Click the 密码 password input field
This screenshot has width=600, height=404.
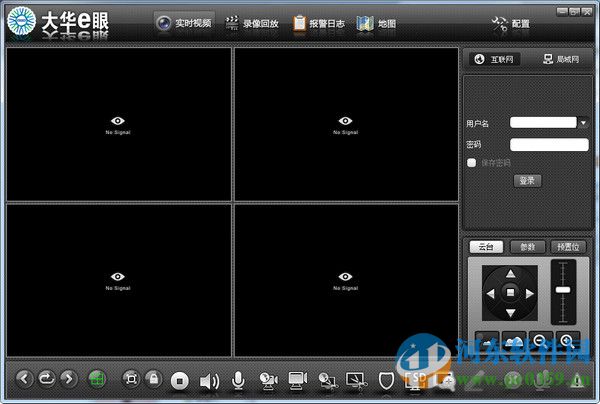549,145
